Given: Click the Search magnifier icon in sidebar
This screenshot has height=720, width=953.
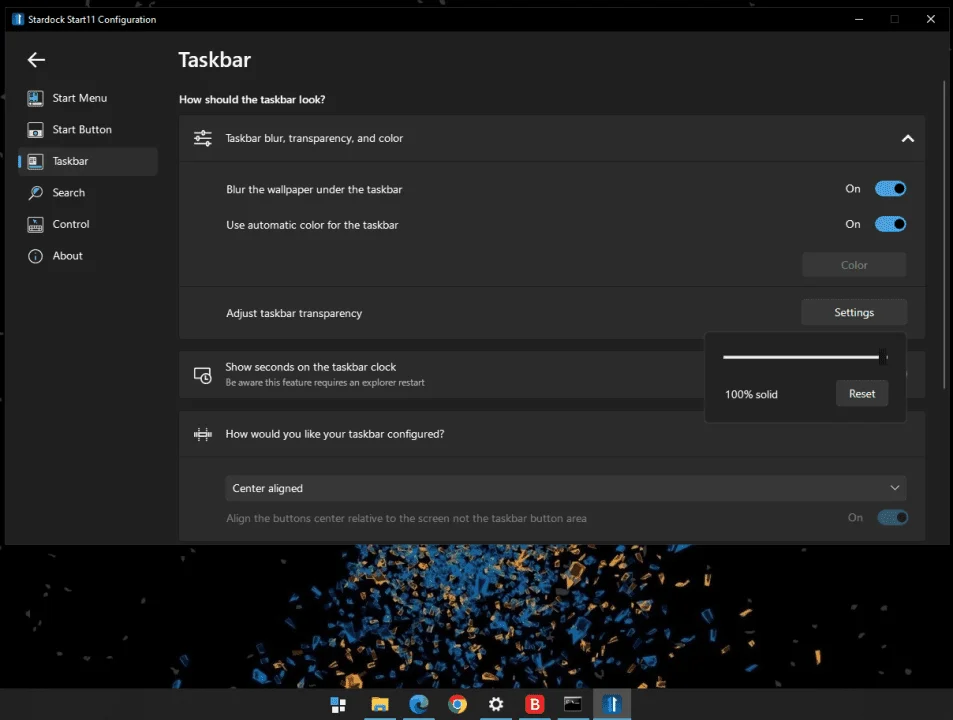Looking at the screenshot, I should (x=35, y=193).
